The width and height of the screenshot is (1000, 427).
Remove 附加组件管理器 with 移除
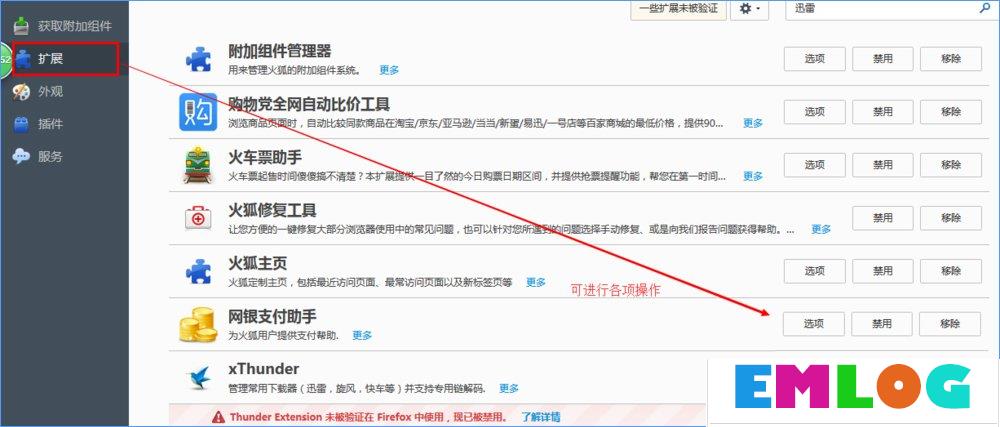click(950, 59)
